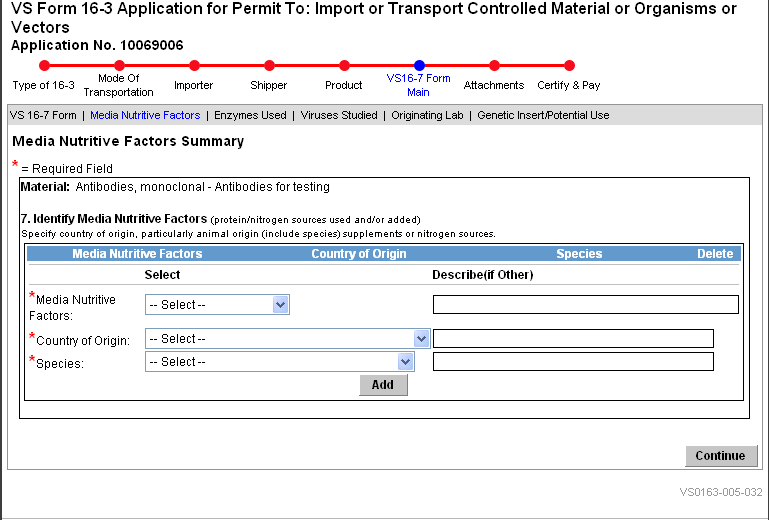Jump to the Attachments step dot
Image resolution: width=769 pixels, height=520 pixels.
(494, 66)
